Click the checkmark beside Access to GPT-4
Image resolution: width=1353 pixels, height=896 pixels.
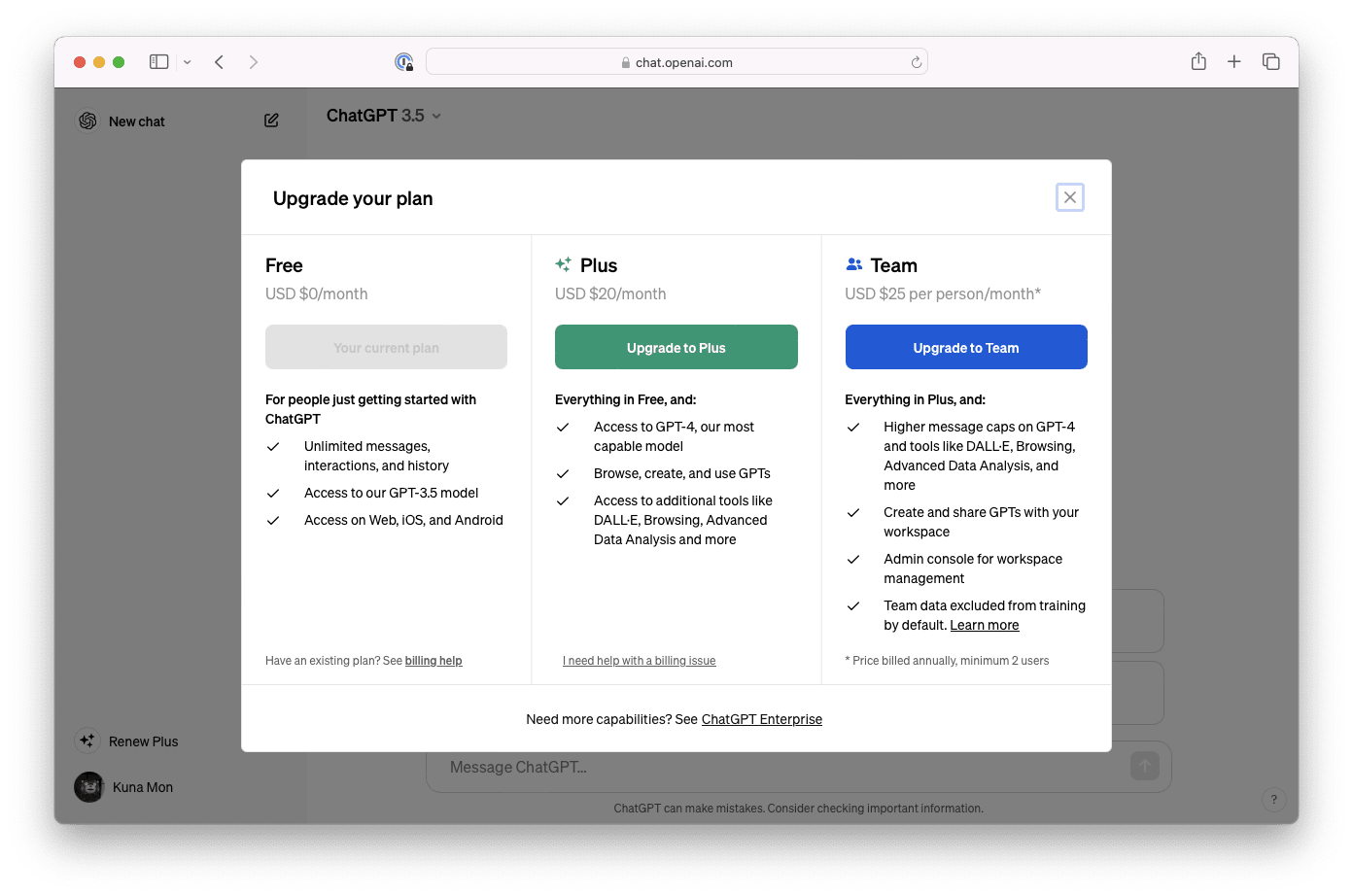tap(563, 427)
